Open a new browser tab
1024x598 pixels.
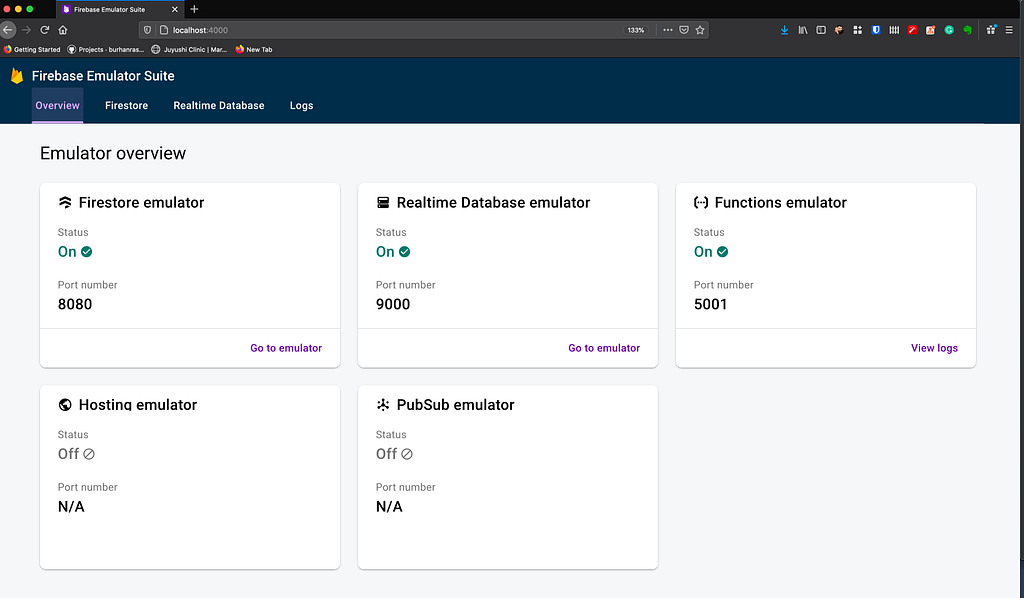pyautogui.click(x=194, y=9)
